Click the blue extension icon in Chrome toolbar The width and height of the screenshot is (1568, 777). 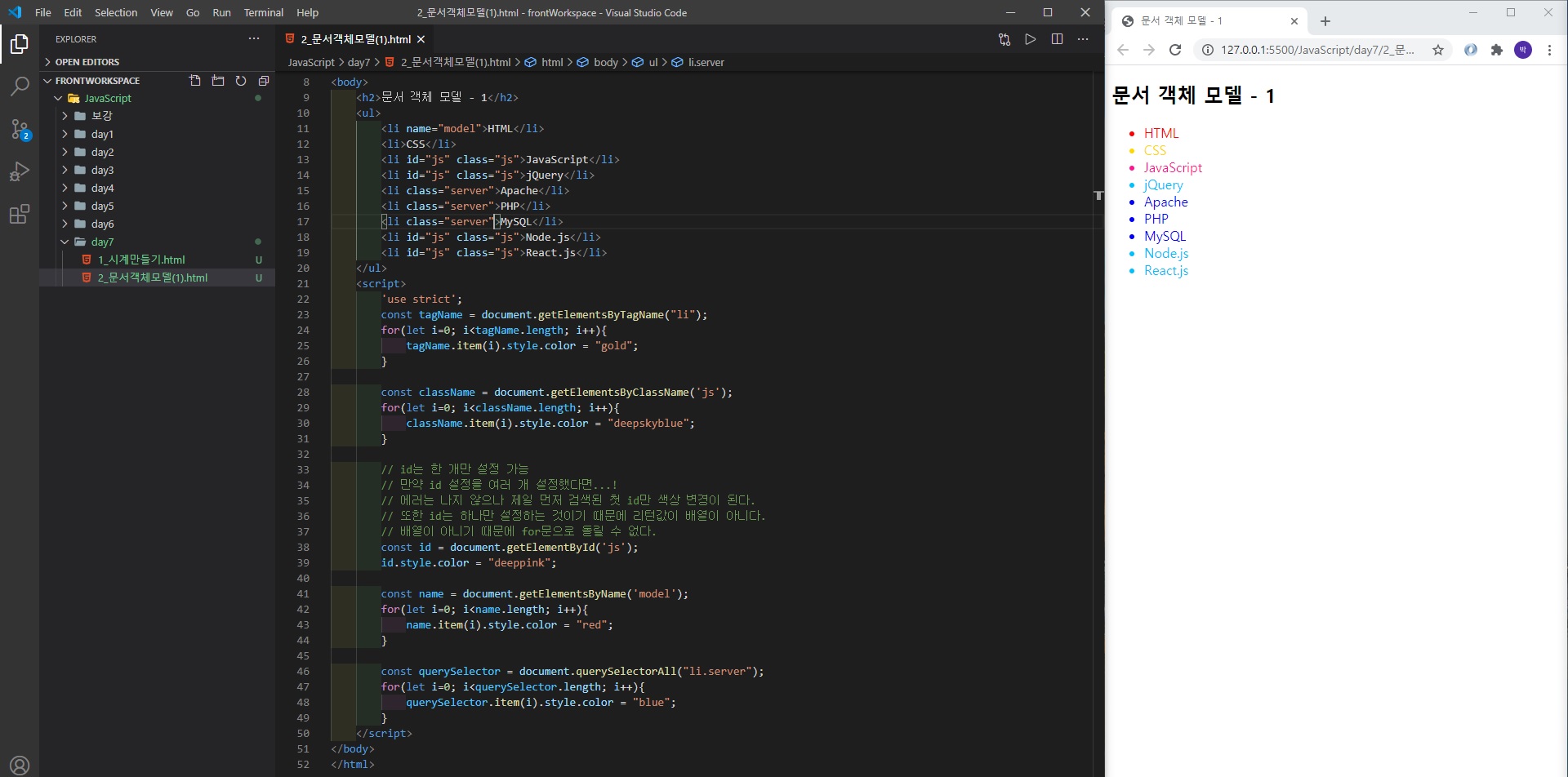pyautogui.click(x=1471, y=50)
